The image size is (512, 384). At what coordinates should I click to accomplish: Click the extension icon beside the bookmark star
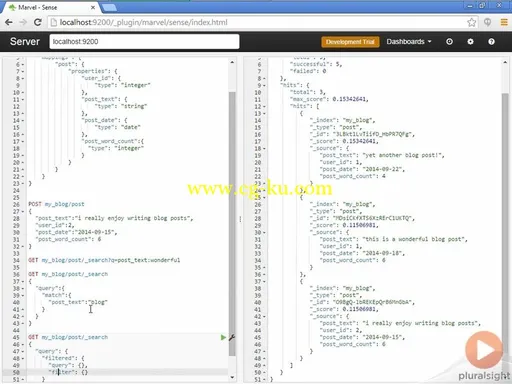[487, 22]
